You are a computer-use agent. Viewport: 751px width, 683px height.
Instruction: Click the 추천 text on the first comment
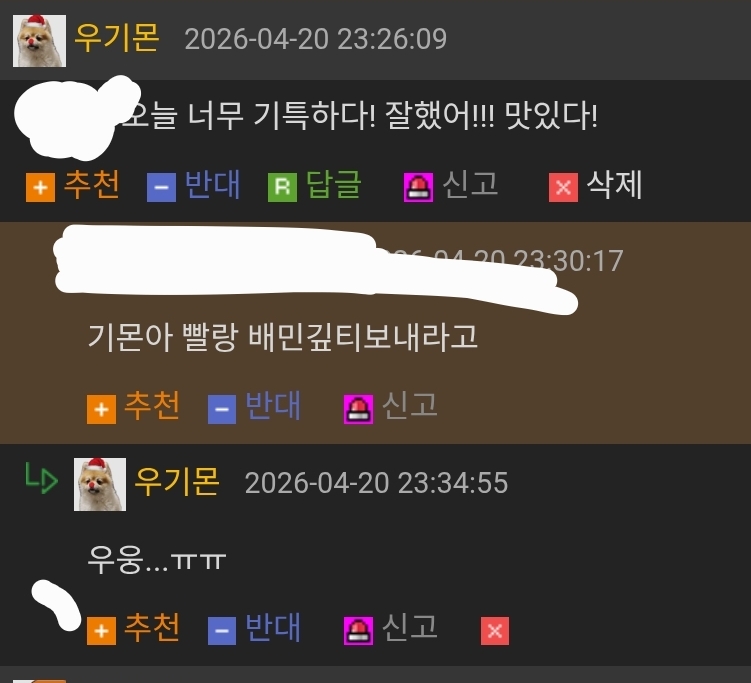pyautogui.click(x=91, y=185)
